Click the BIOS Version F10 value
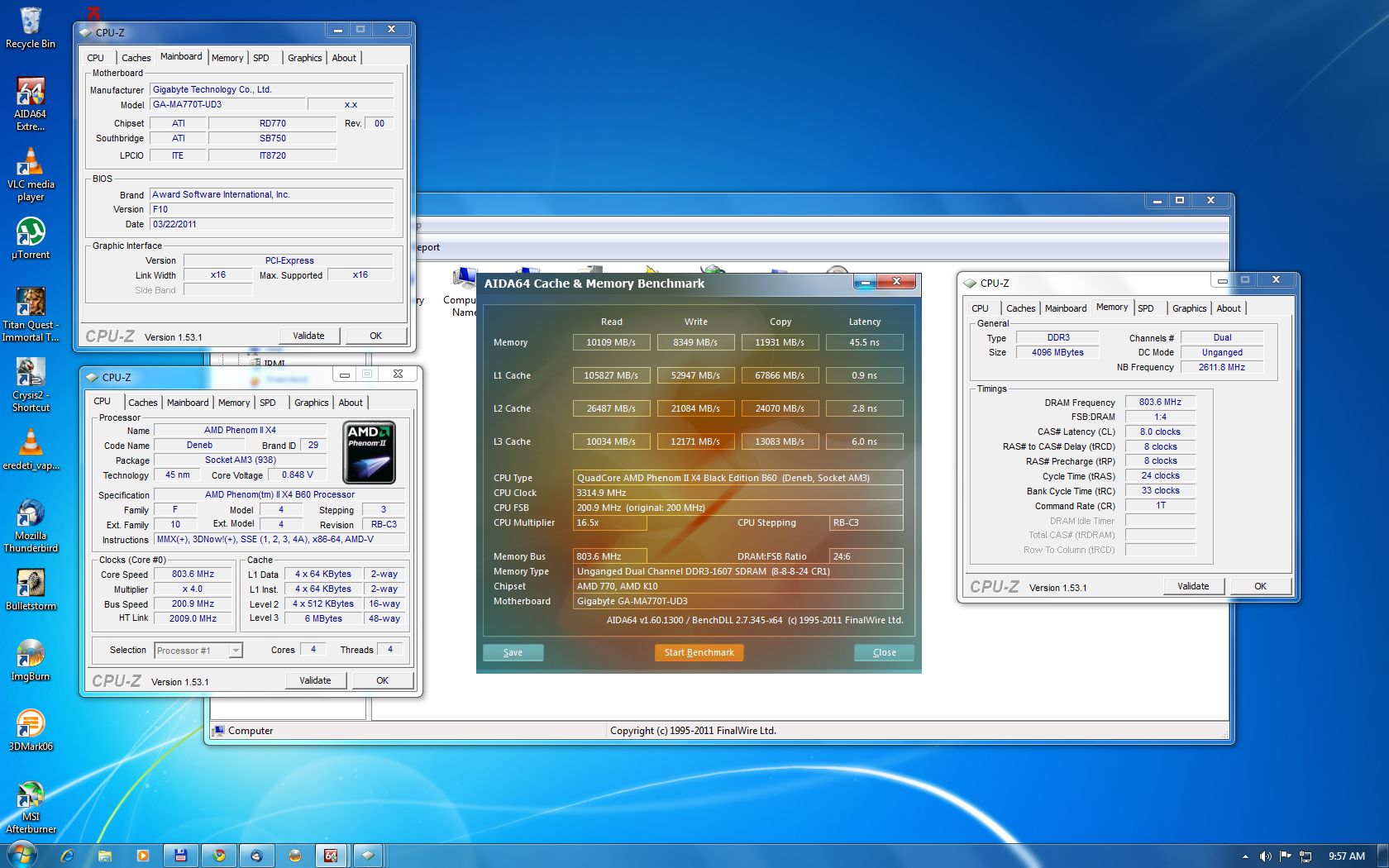The height and width of the screenshot is (868, 1389). (x=272, y=209)
